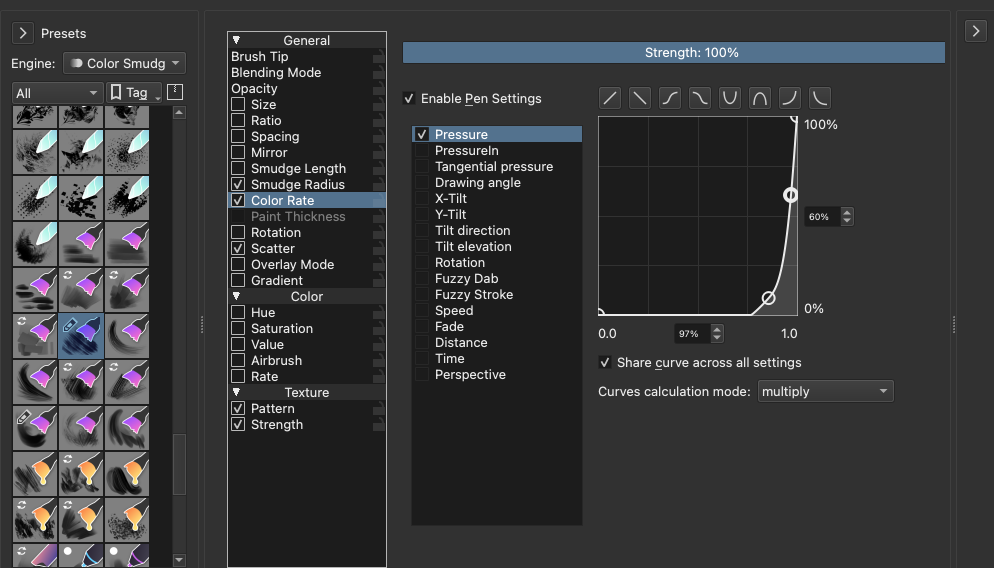The width and height of the screenshot is (994, 568).
Task: Choose the reverse S-shaped curve preset
Action: click(700, 98)
